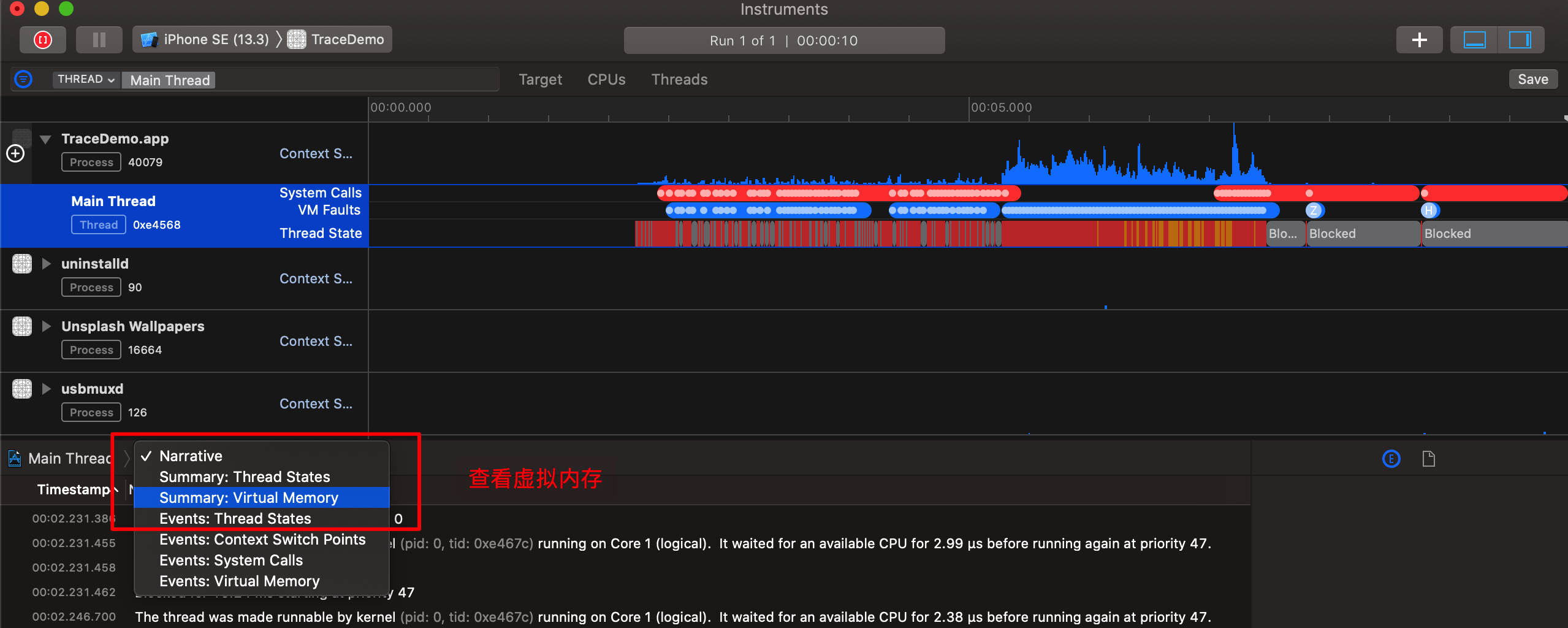Viewport: 1568px width, 628px height.
Task: Choose Summary: Thread States menu item
Action: [262, 477]
